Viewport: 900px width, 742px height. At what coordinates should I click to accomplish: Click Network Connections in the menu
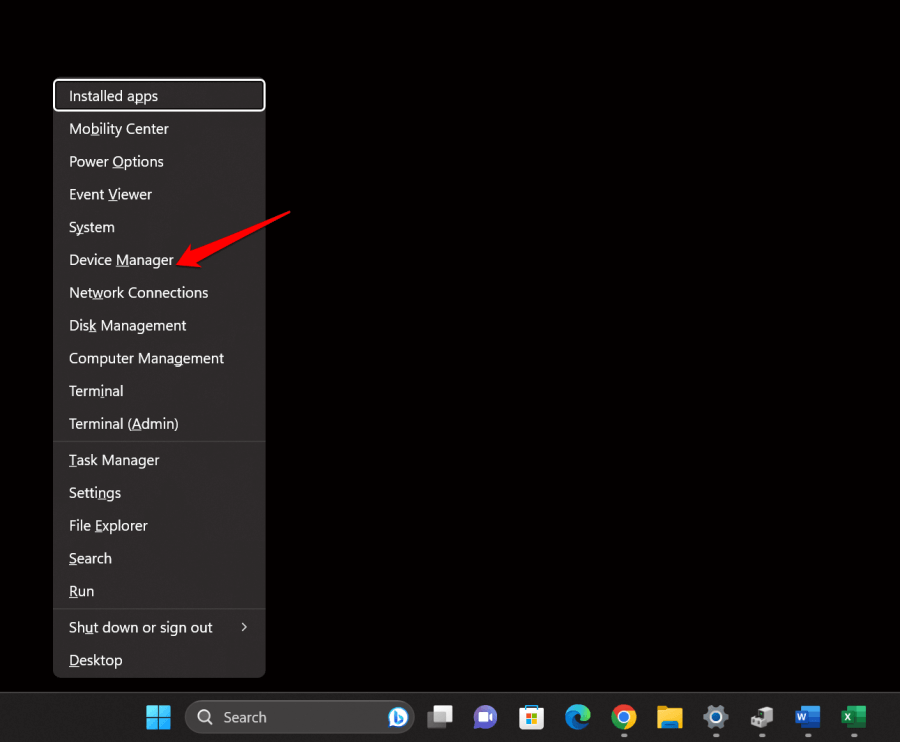point(138,293)
